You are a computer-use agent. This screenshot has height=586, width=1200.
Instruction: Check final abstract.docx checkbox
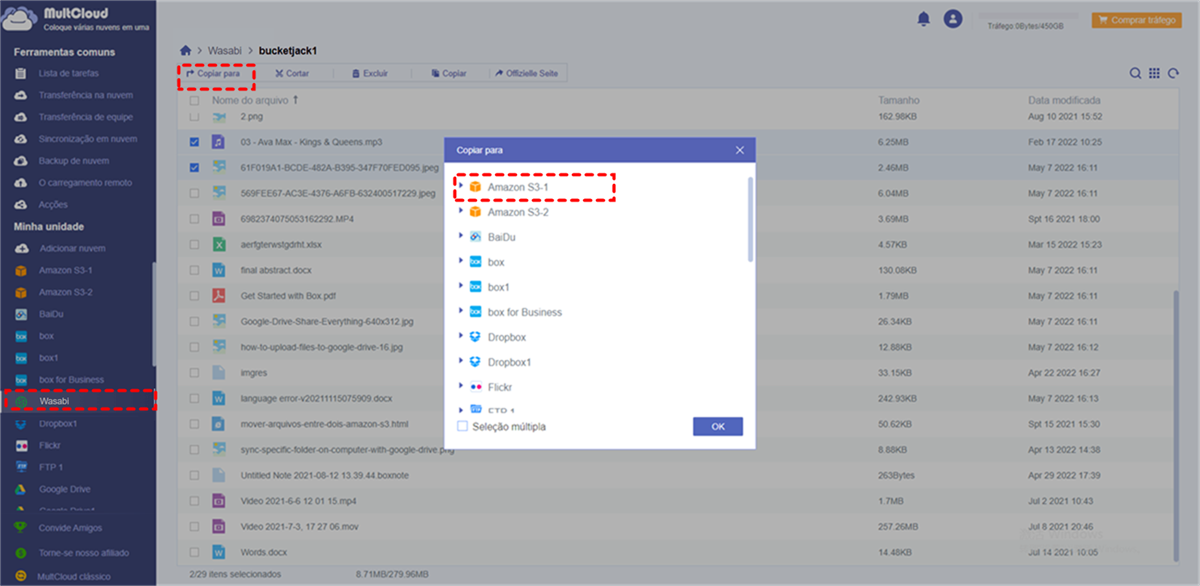(x=194, y=270)
